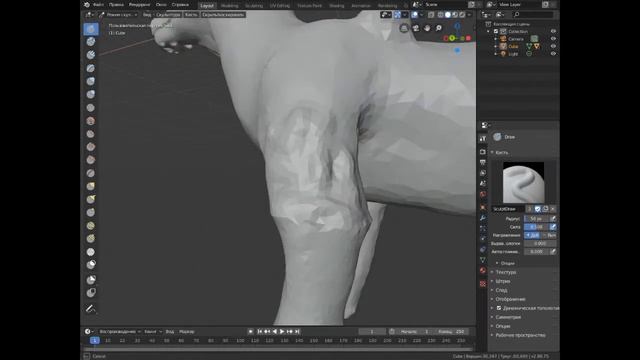This screenshot has width=640, height=360.
Task: Switch to the Sculpting workspace tab
Action: tap(254, 6)
